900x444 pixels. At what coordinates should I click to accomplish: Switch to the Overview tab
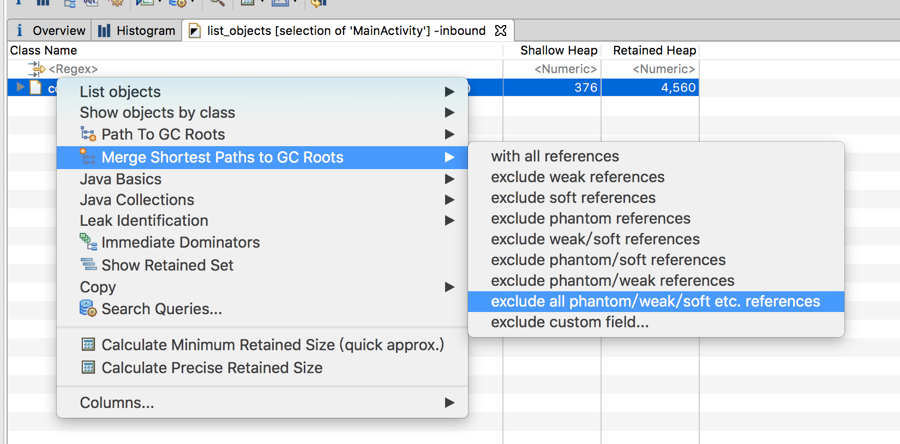pos(48,31)
